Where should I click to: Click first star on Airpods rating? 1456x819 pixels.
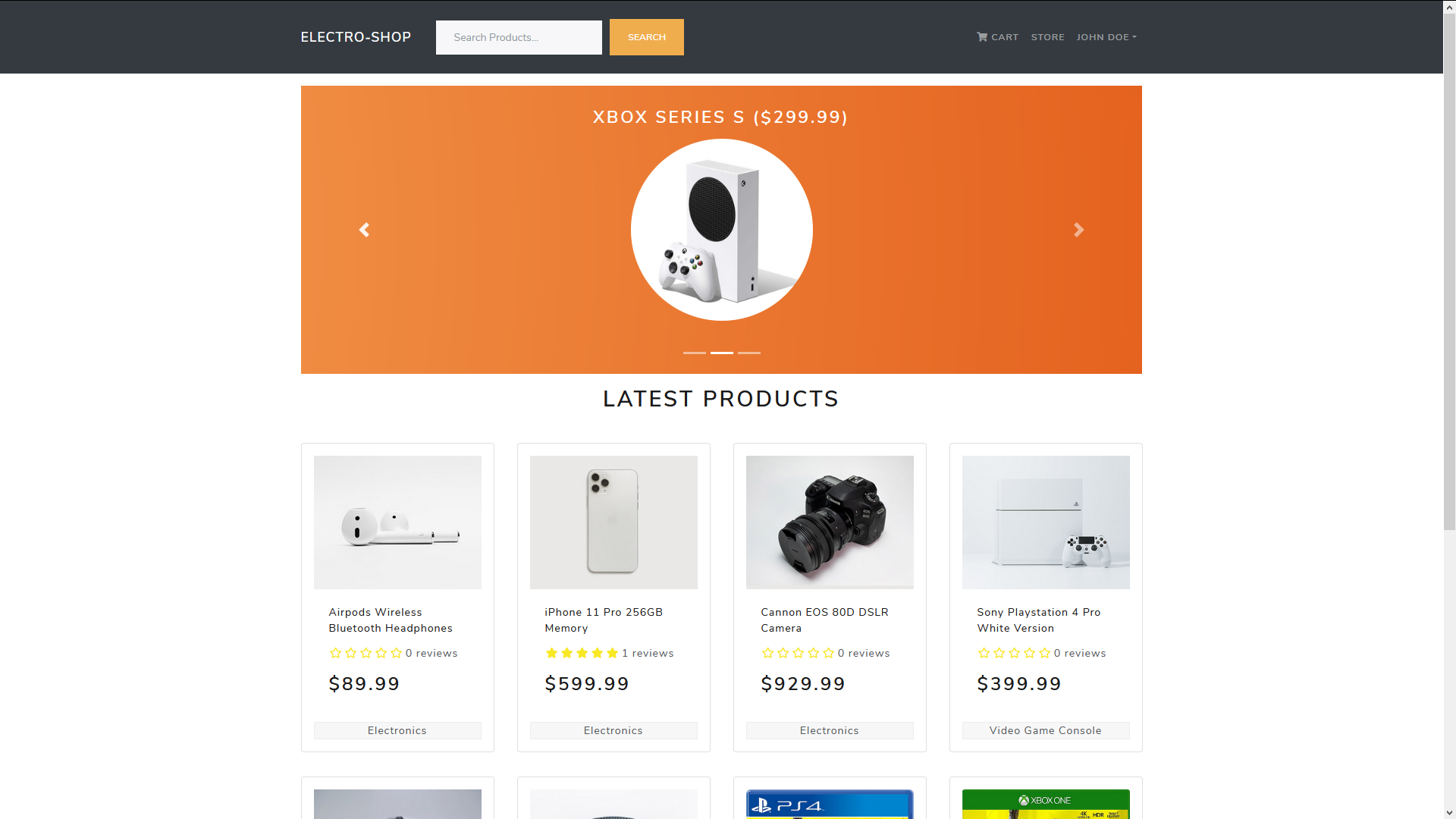(335, 653)
